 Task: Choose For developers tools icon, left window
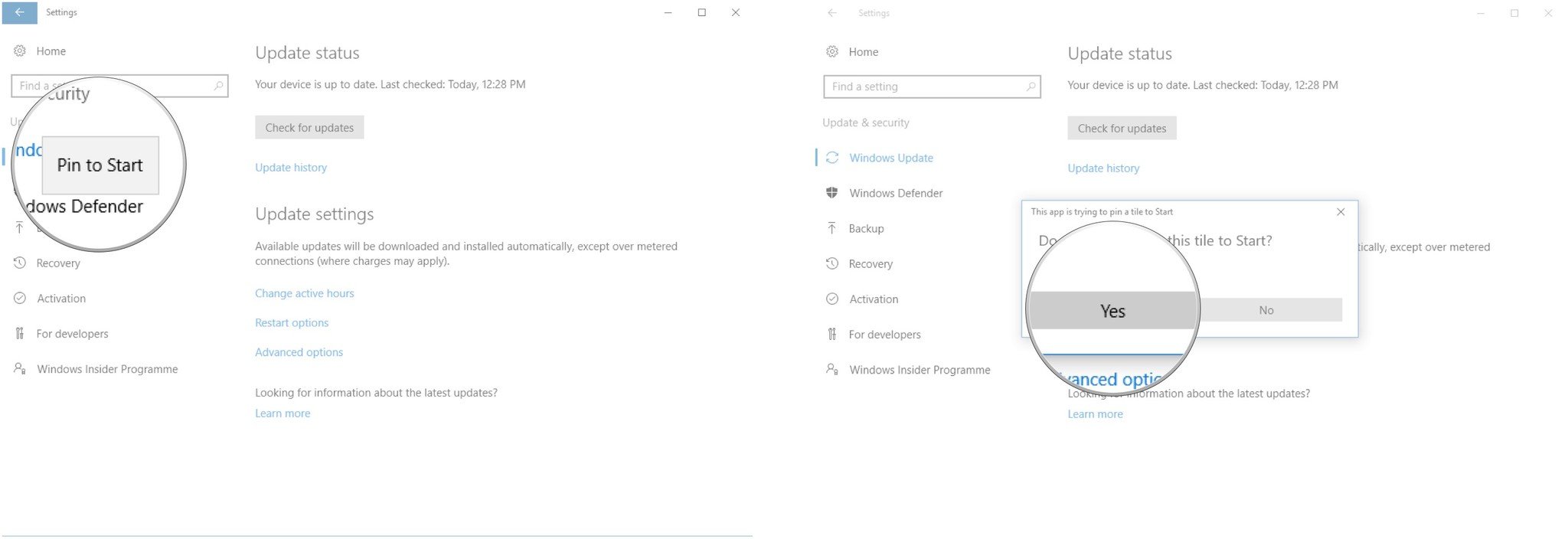[20, 333]
